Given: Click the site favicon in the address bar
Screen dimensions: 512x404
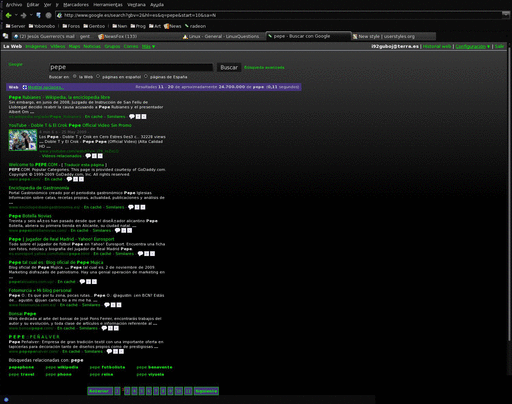Looking at the screenshot, I should tap(60, 15).
